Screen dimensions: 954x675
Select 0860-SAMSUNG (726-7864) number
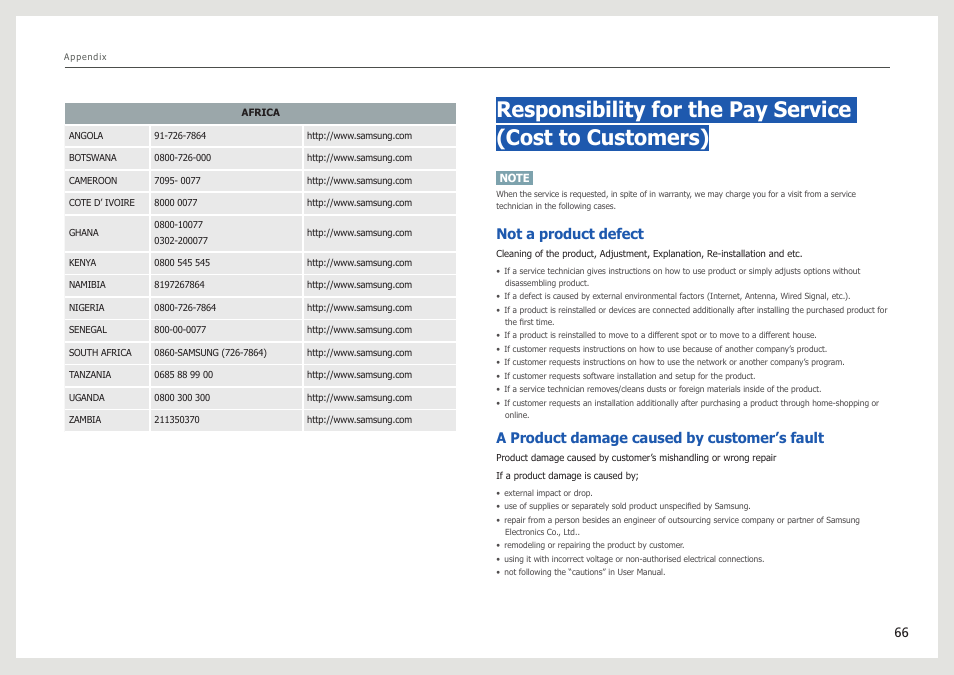210,353
